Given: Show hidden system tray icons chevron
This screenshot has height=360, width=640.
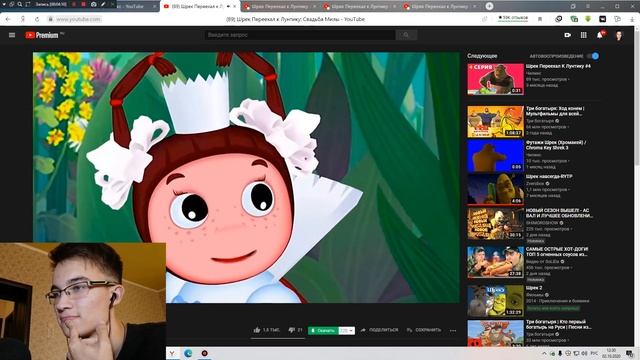Looking at the screenshot, I should click(544, 353).
